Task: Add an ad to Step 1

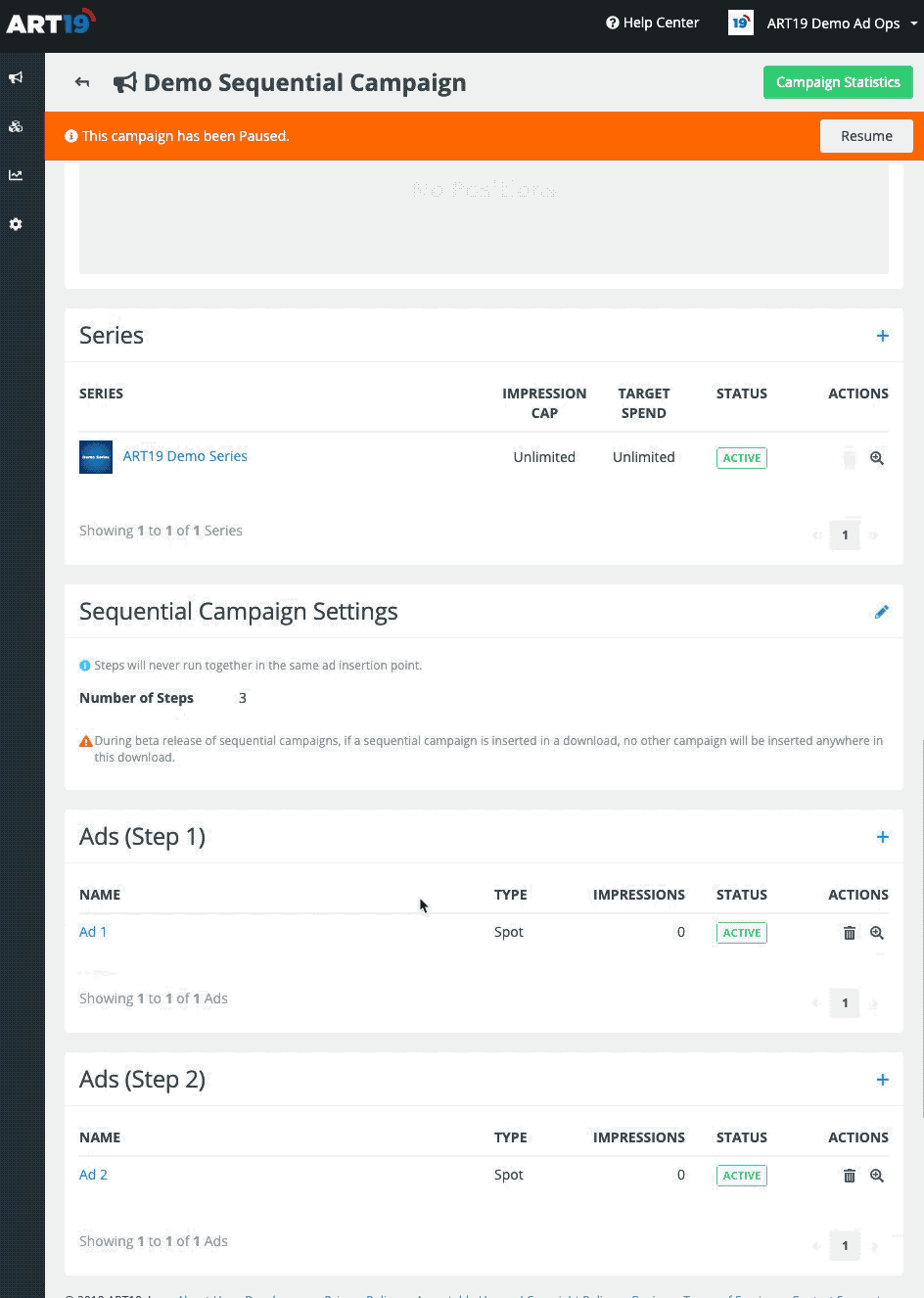Action: click(x=882, y=837)
